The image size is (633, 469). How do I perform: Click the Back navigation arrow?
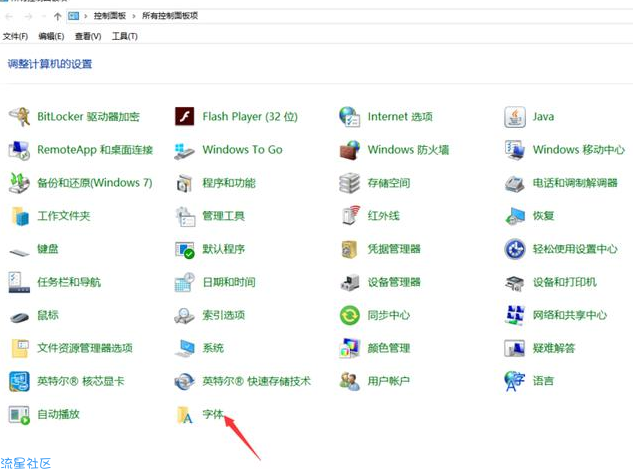9,16
